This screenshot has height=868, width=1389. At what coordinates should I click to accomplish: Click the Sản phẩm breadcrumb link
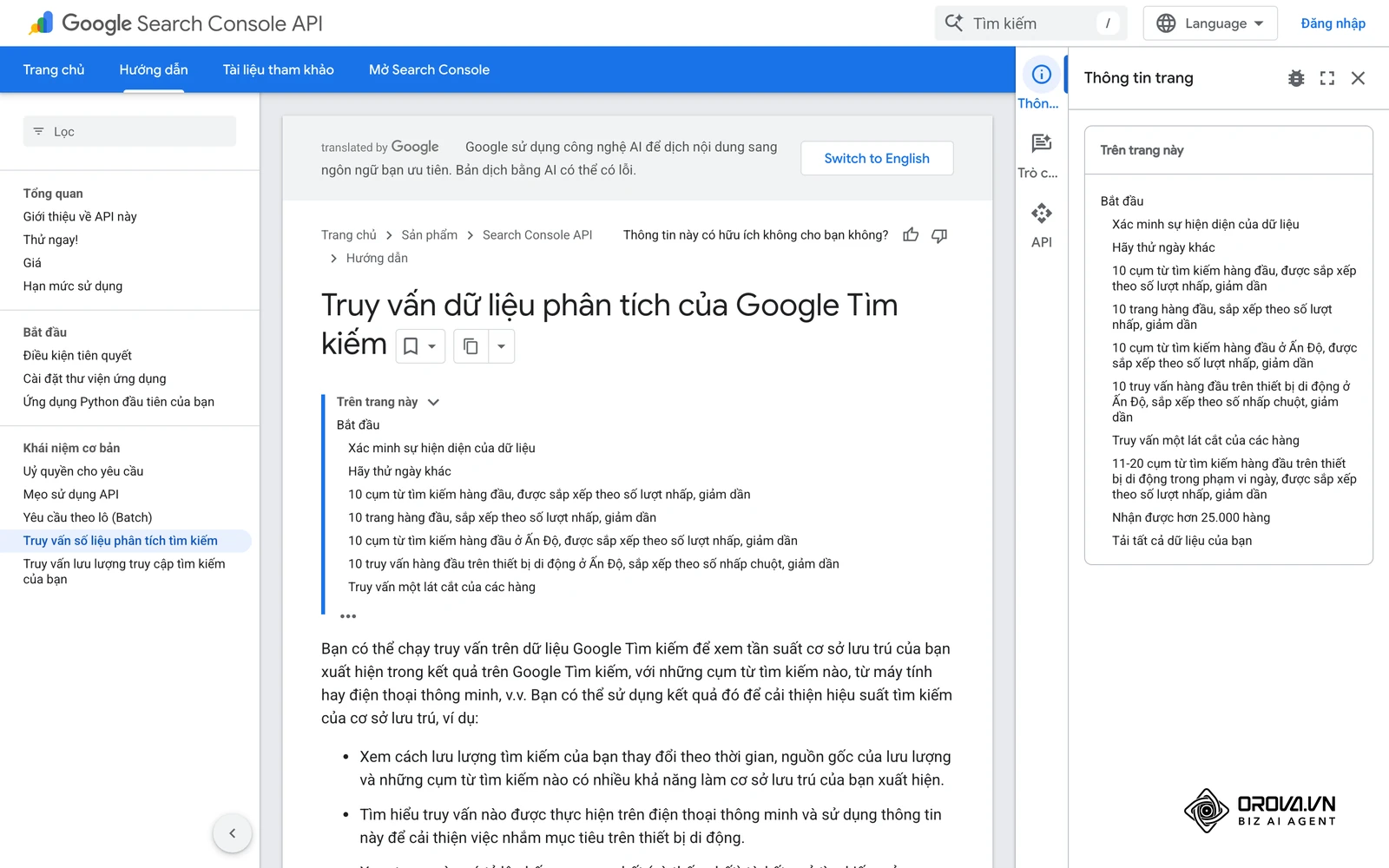pyautogui.click(x=429, y=235)
